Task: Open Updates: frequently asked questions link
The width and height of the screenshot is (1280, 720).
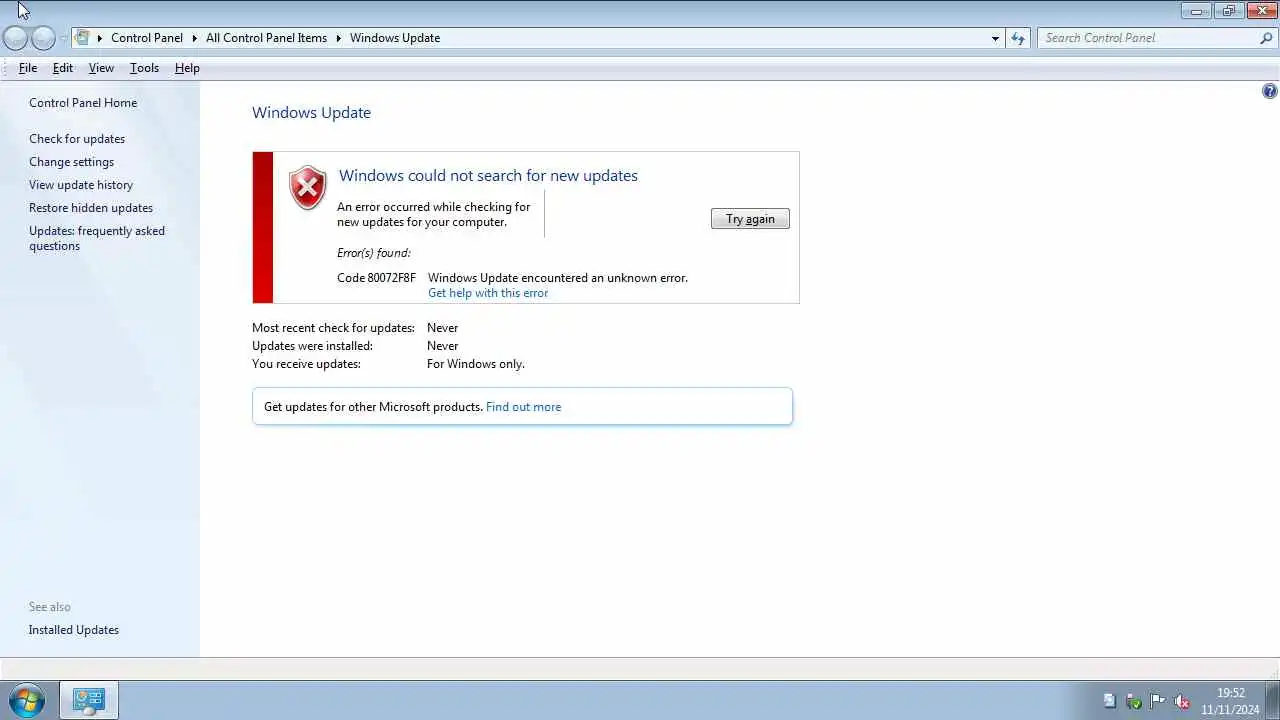Action: click(x=97, y=238)
